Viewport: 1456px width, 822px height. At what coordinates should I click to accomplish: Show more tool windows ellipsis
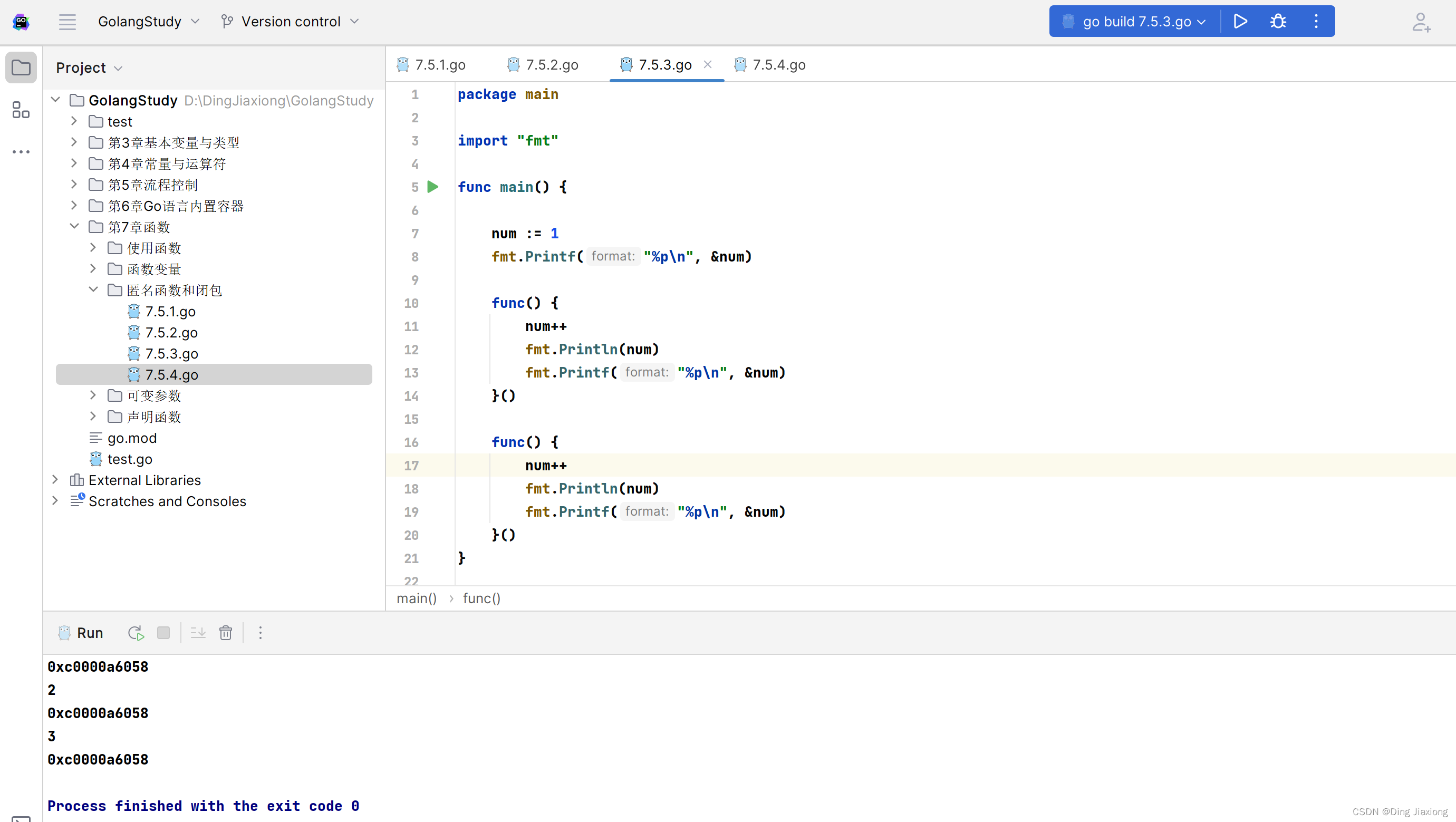[21, 151]
